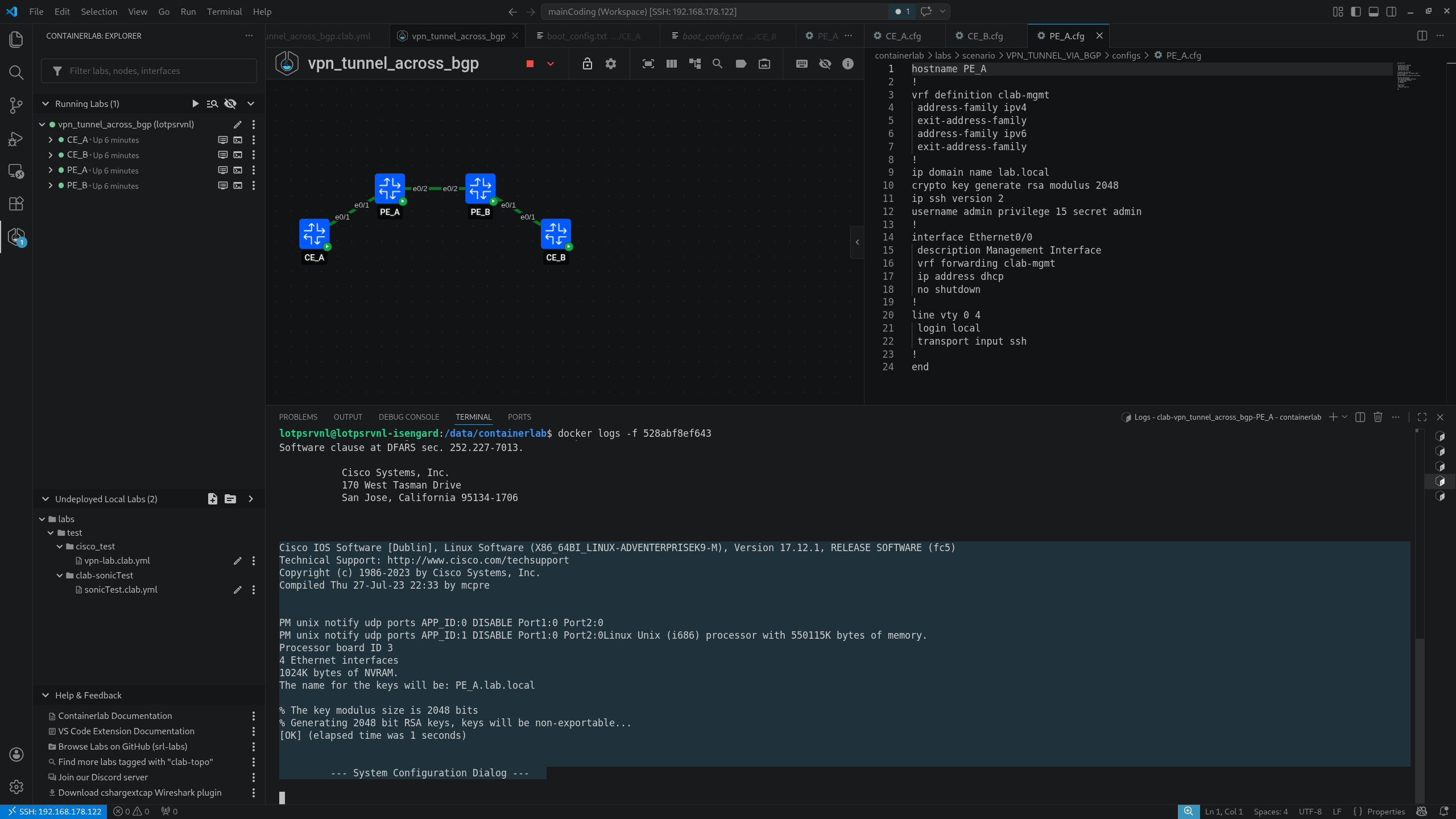The width and height of the screenshot is (1456, 819).
Task: Expand the CE_A node tree item
Action: [51, 139]
